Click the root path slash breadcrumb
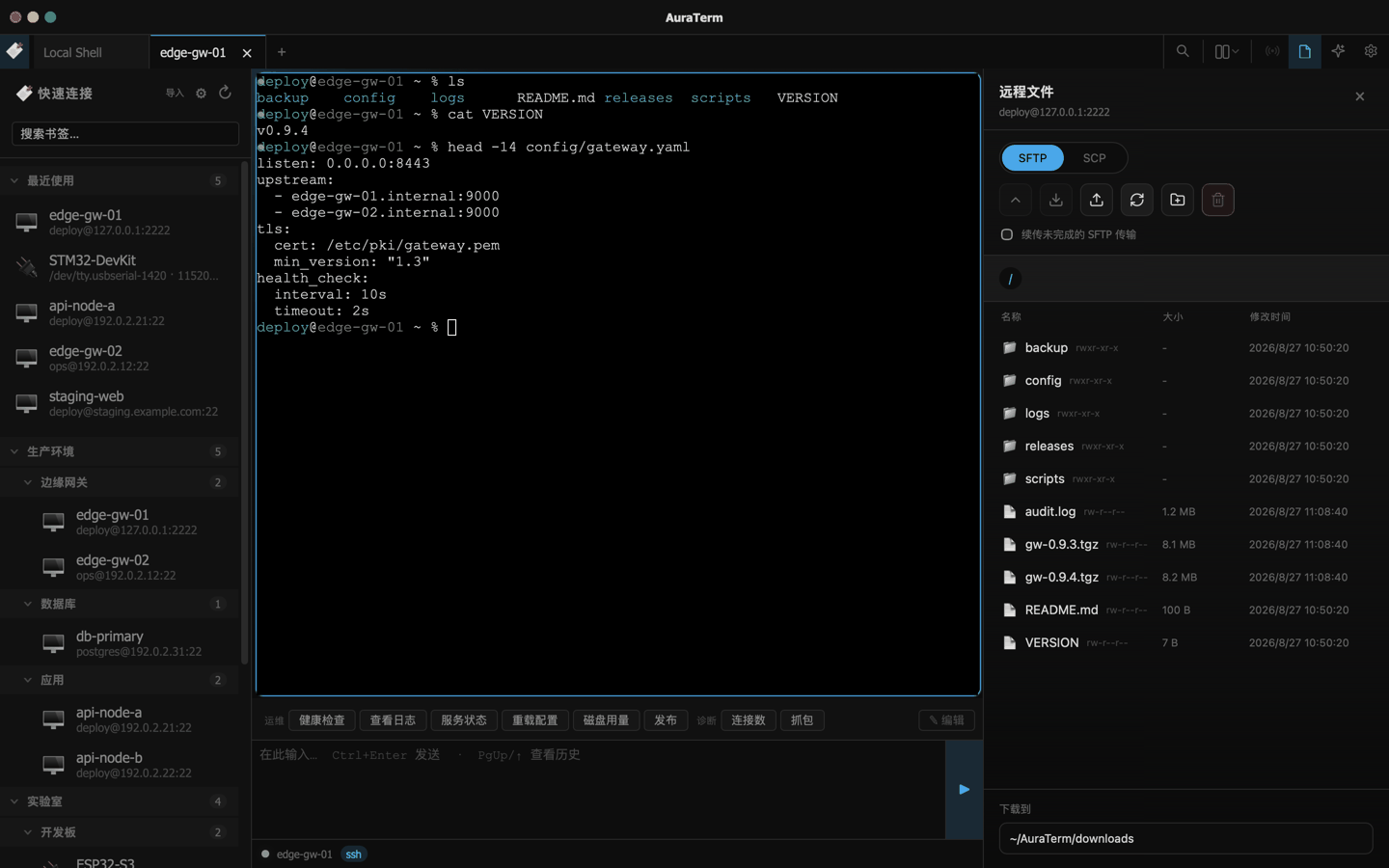 pyautogui.click(x=1010, y=279)
